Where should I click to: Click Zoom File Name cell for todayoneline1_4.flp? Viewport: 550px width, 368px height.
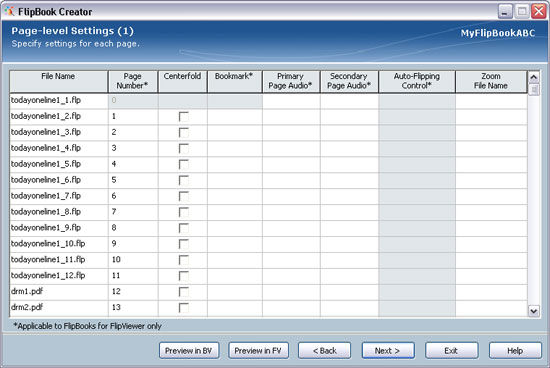coord(491,148)
